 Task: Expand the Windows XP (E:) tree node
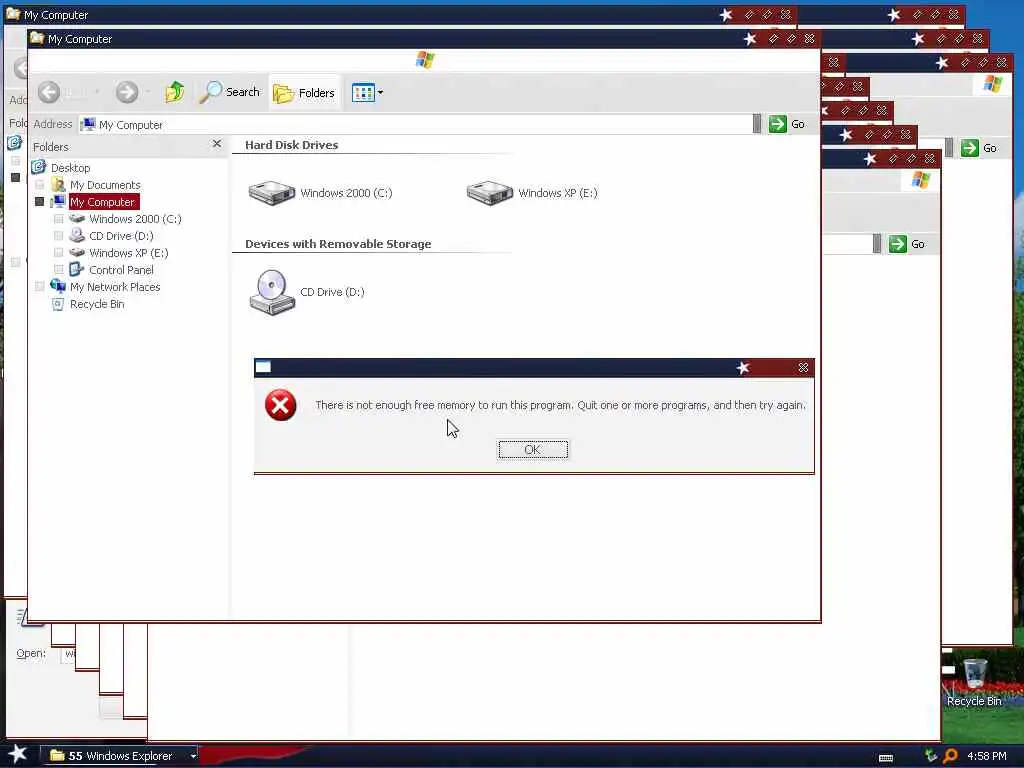point(59,253)
